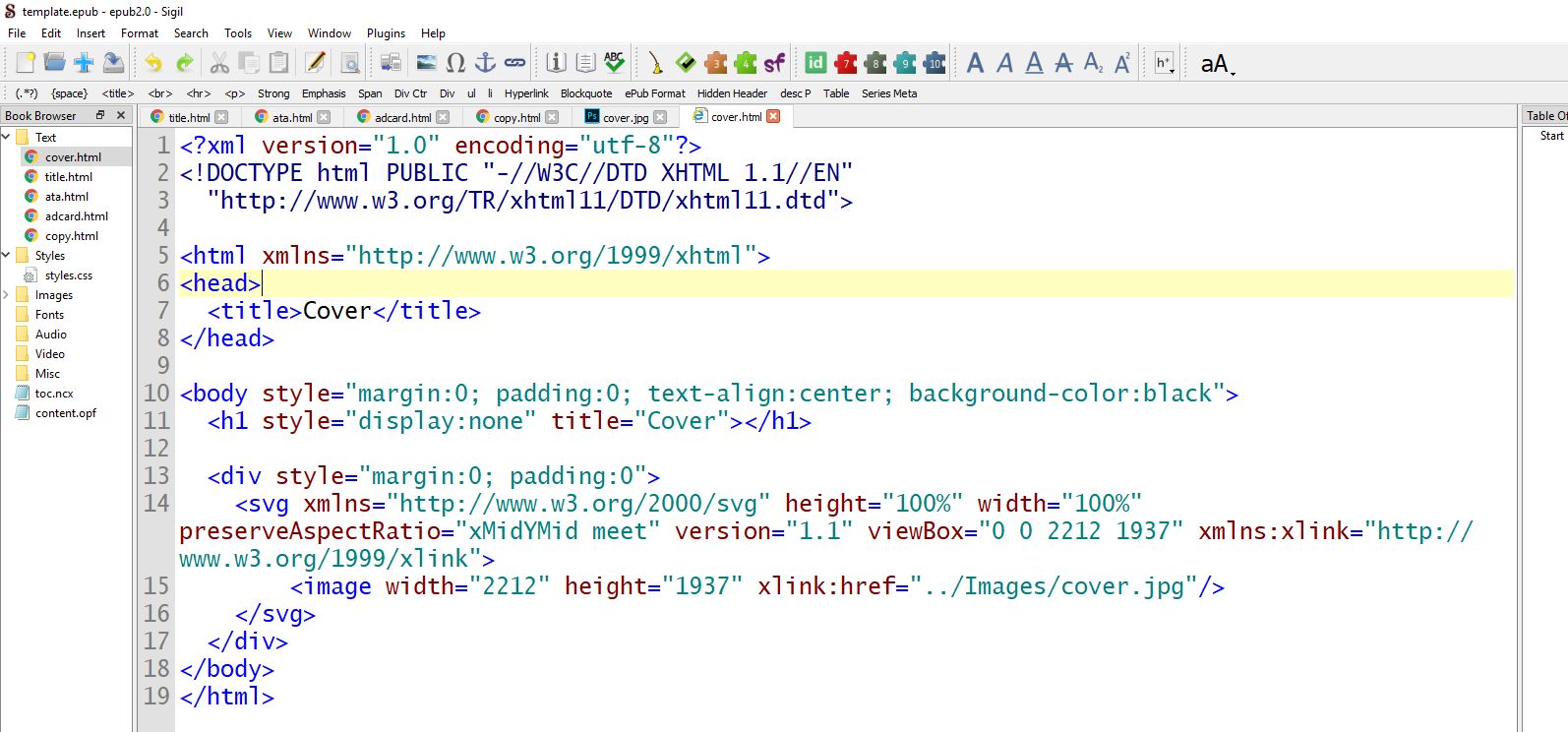Click the broom Mend and Prettify icon
The image size is (1568, 732).
655,63
